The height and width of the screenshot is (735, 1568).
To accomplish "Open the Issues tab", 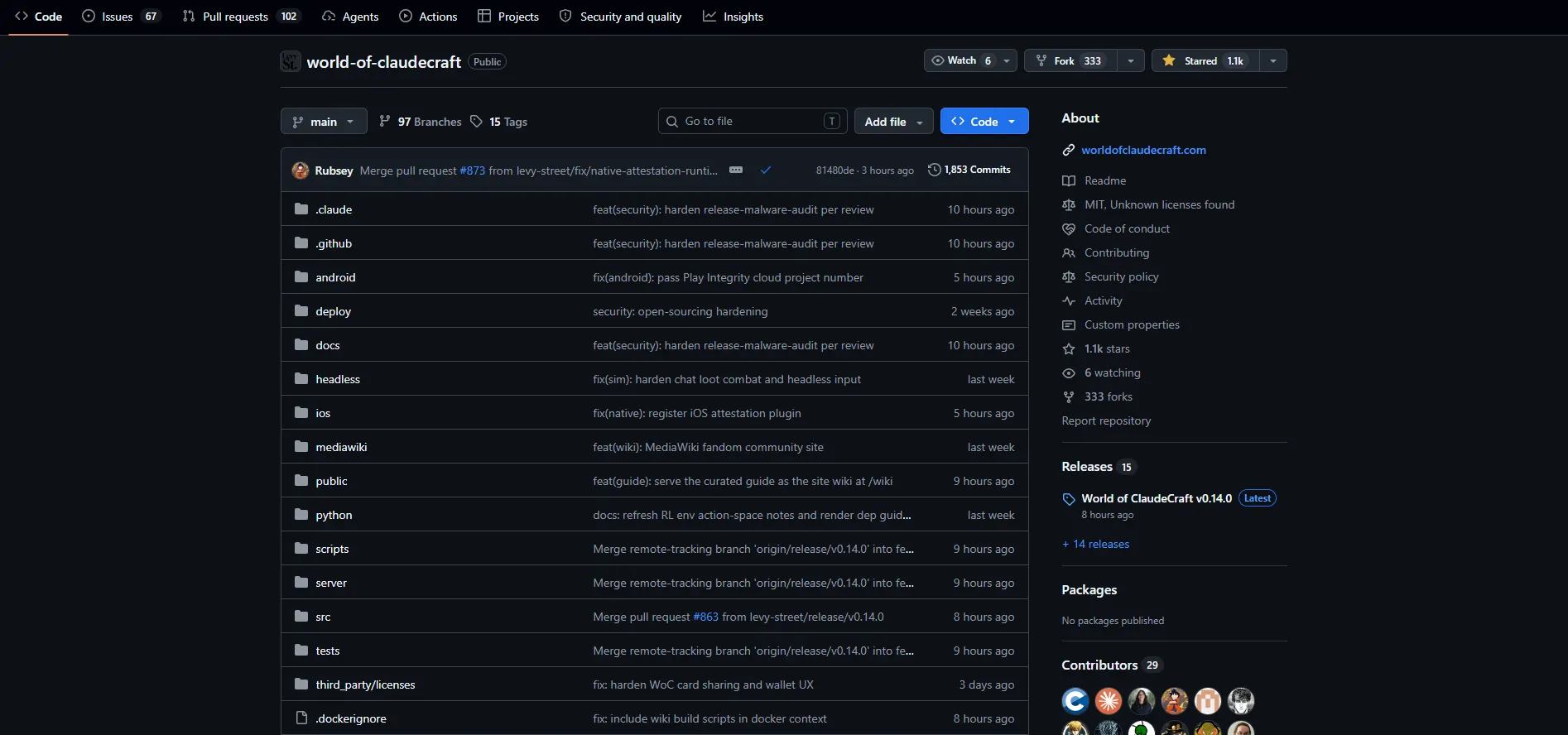I will point(120,17).
